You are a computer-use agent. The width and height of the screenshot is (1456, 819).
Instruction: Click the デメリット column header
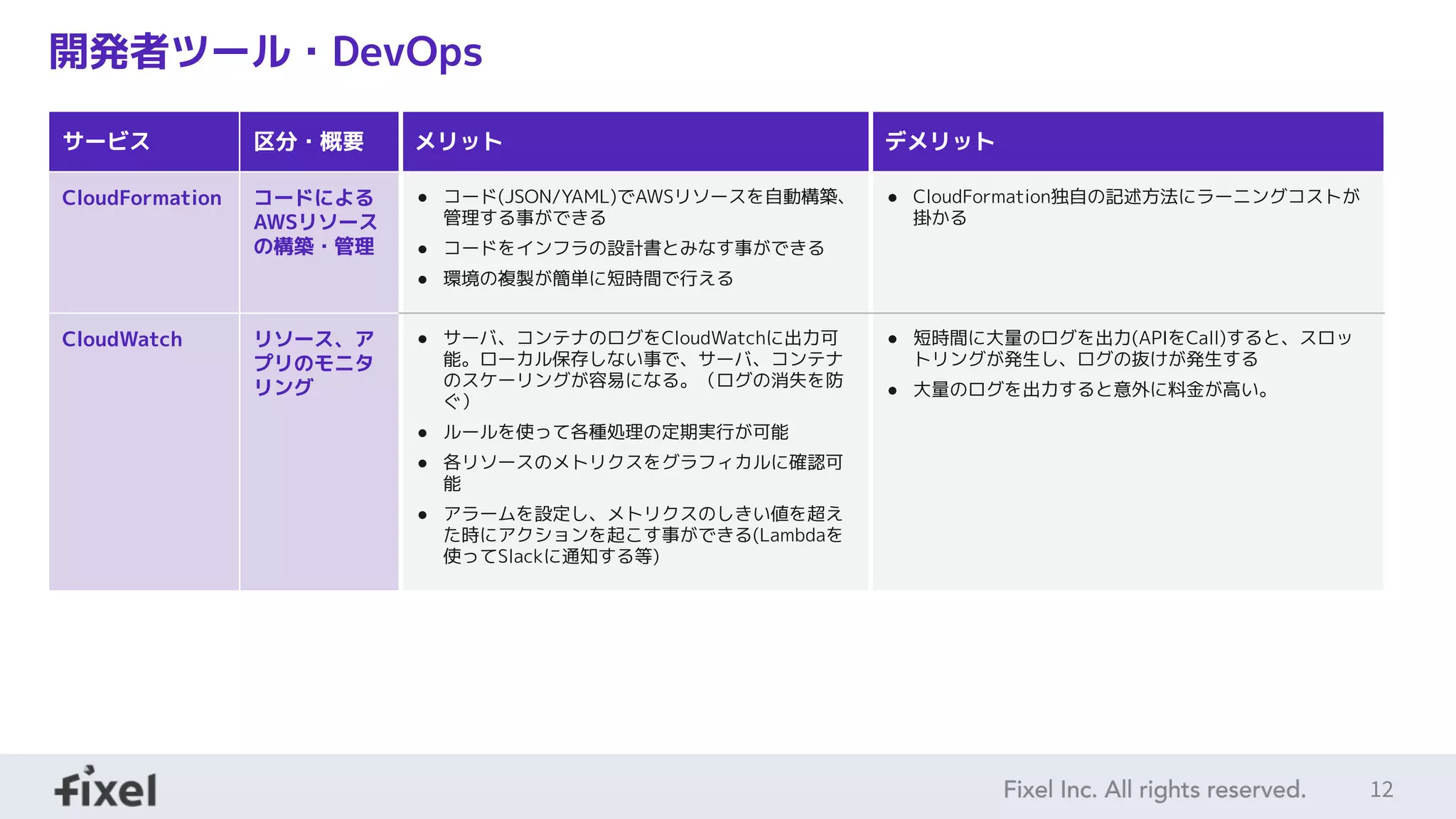939,141
